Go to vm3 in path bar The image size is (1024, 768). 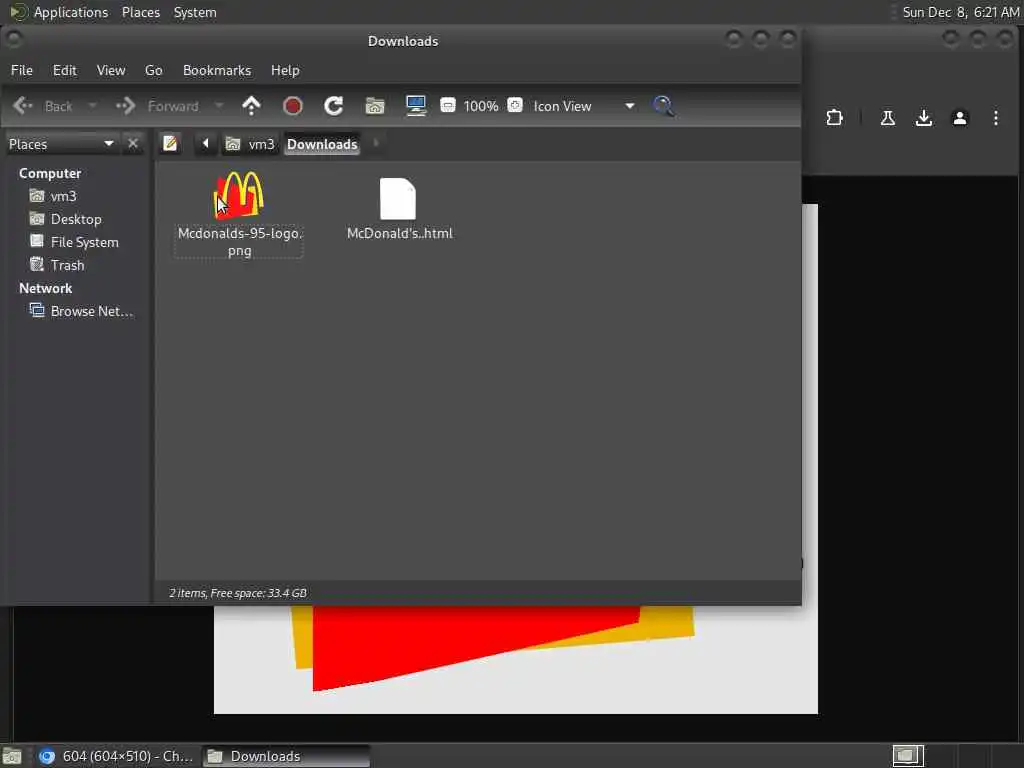(x=250, y=144)
